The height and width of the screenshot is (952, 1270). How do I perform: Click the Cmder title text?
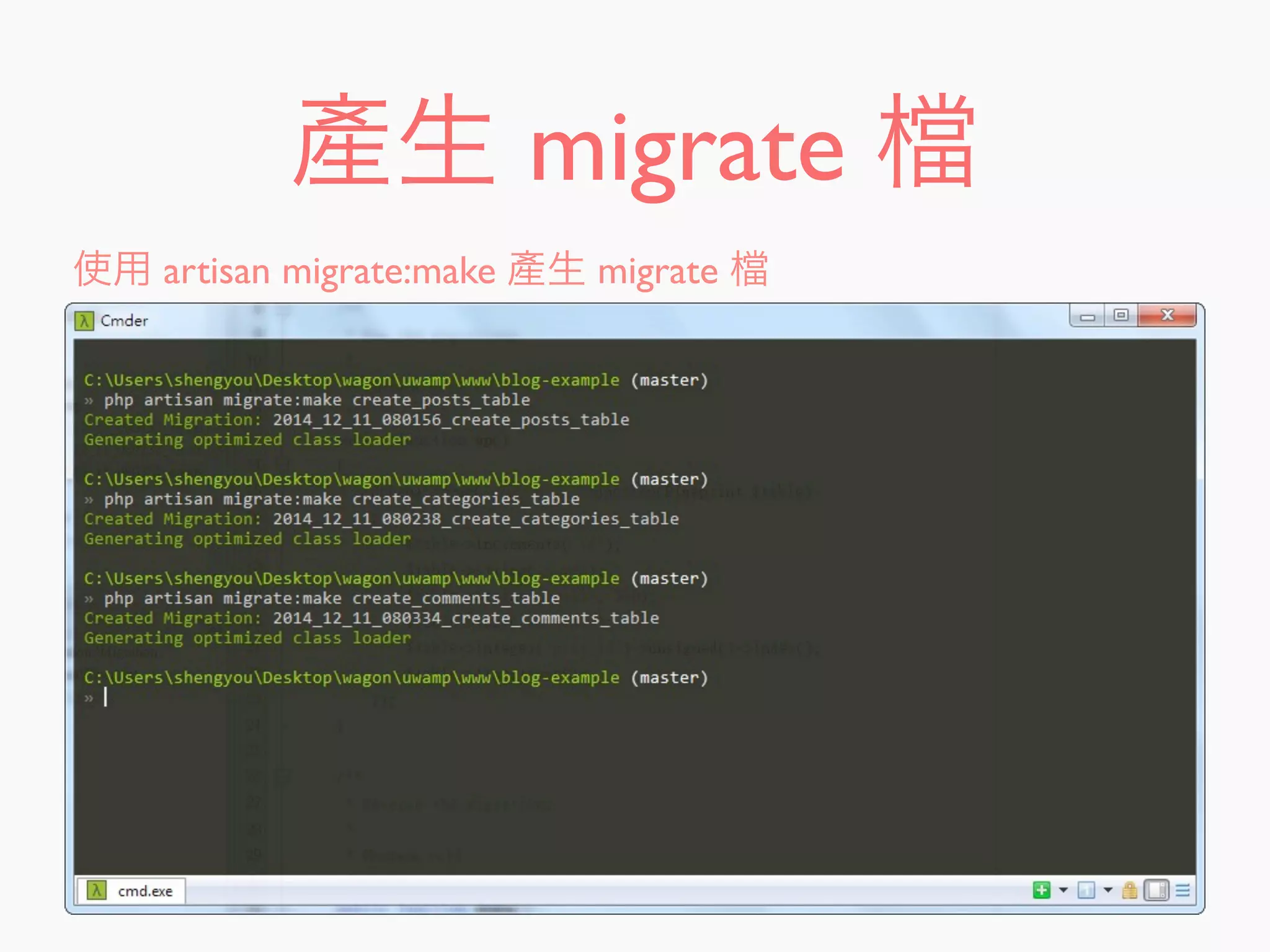click(x=124, y=320)
